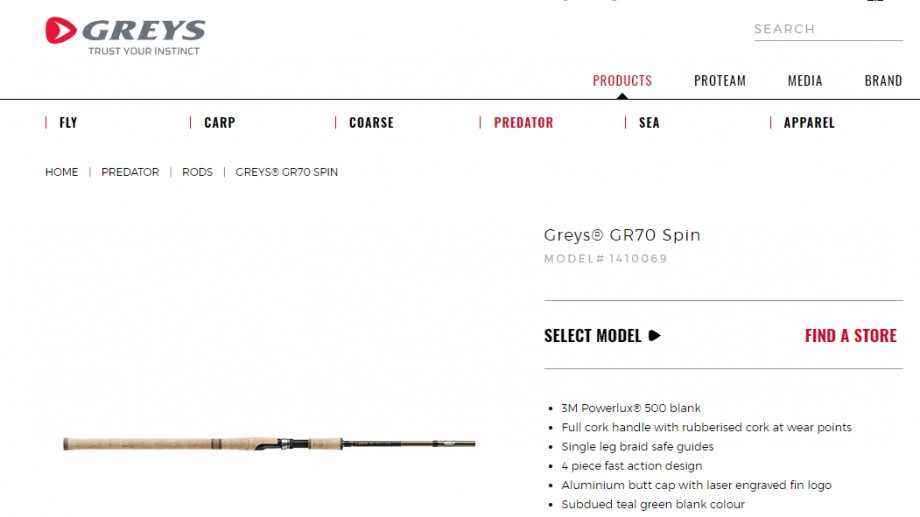920x517 pixels.
Task: Select the Apparel category tab
Action: click(x=809, y=123)
